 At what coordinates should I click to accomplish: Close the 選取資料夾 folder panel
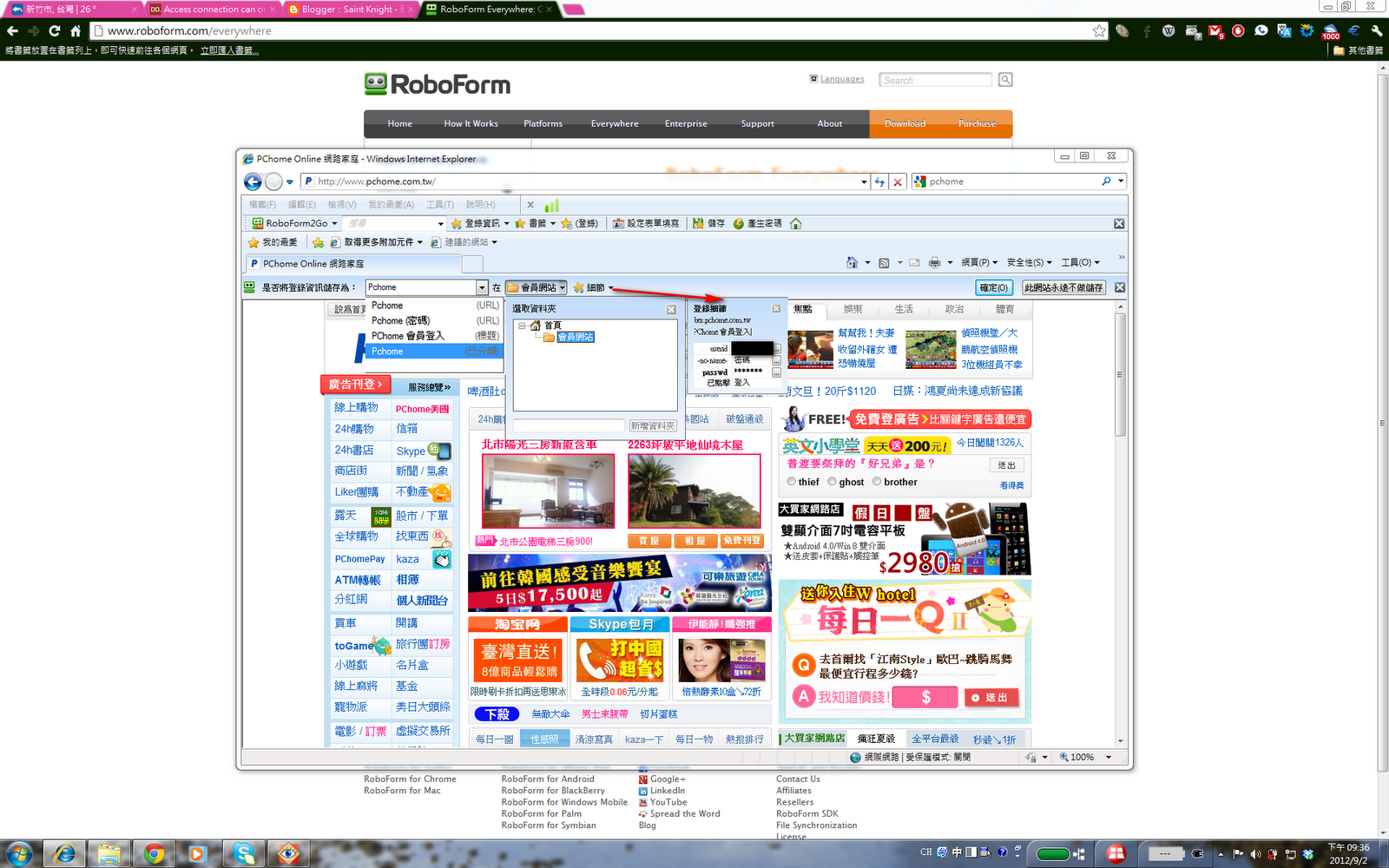point(671,309)
